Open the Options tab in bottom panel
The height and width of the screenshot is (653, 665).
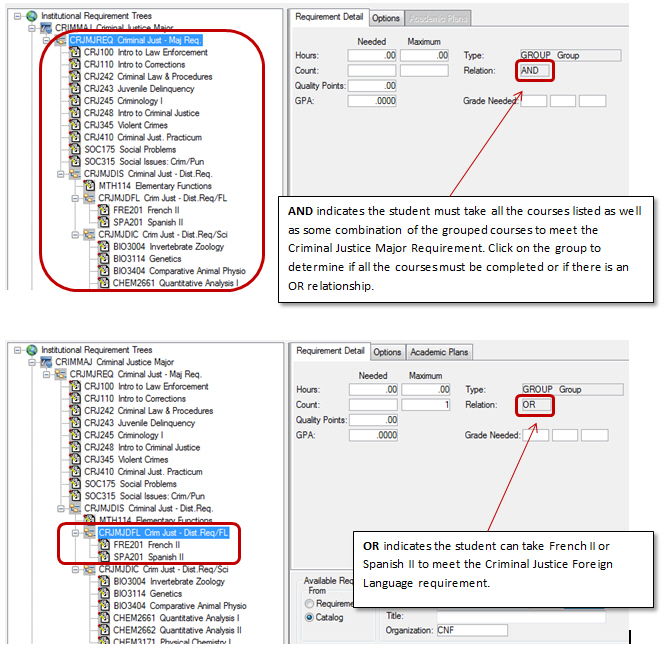(387, 352)
